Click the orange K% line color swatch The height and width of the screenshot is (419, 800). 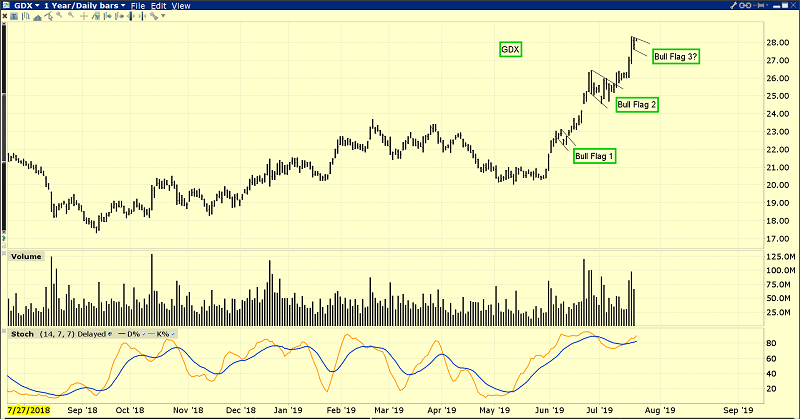click(x=151, y=334)
